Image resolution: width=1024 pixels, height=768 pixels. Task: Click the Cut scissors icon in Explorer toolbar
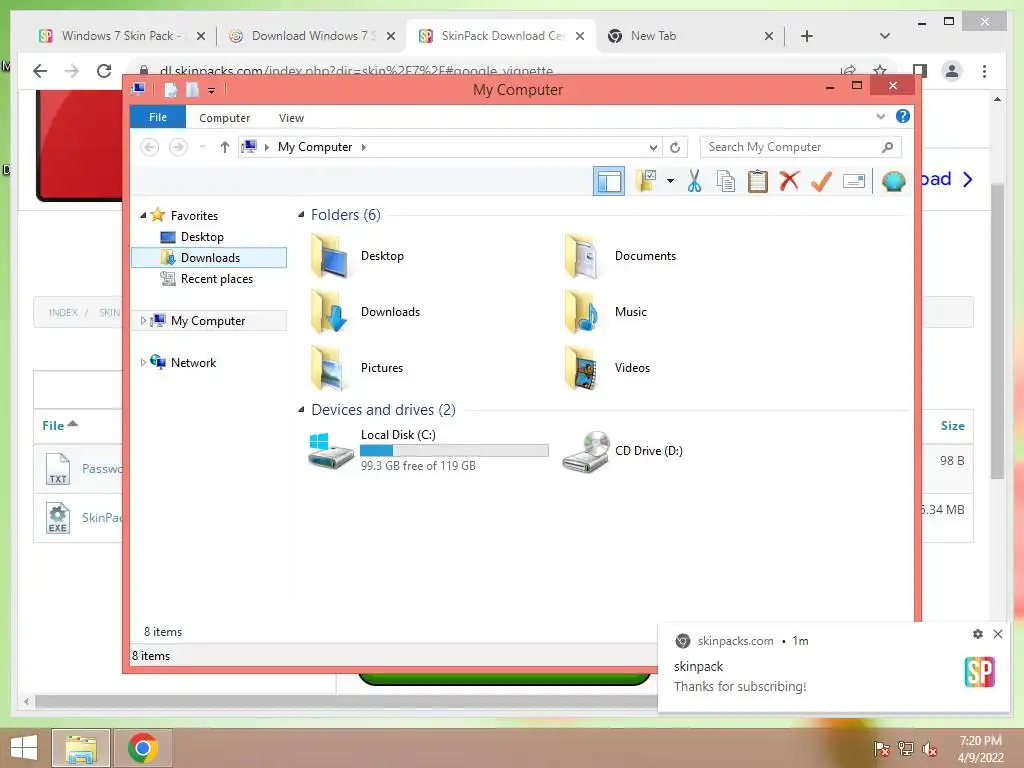pyautogui.click(x=694, y=181)
